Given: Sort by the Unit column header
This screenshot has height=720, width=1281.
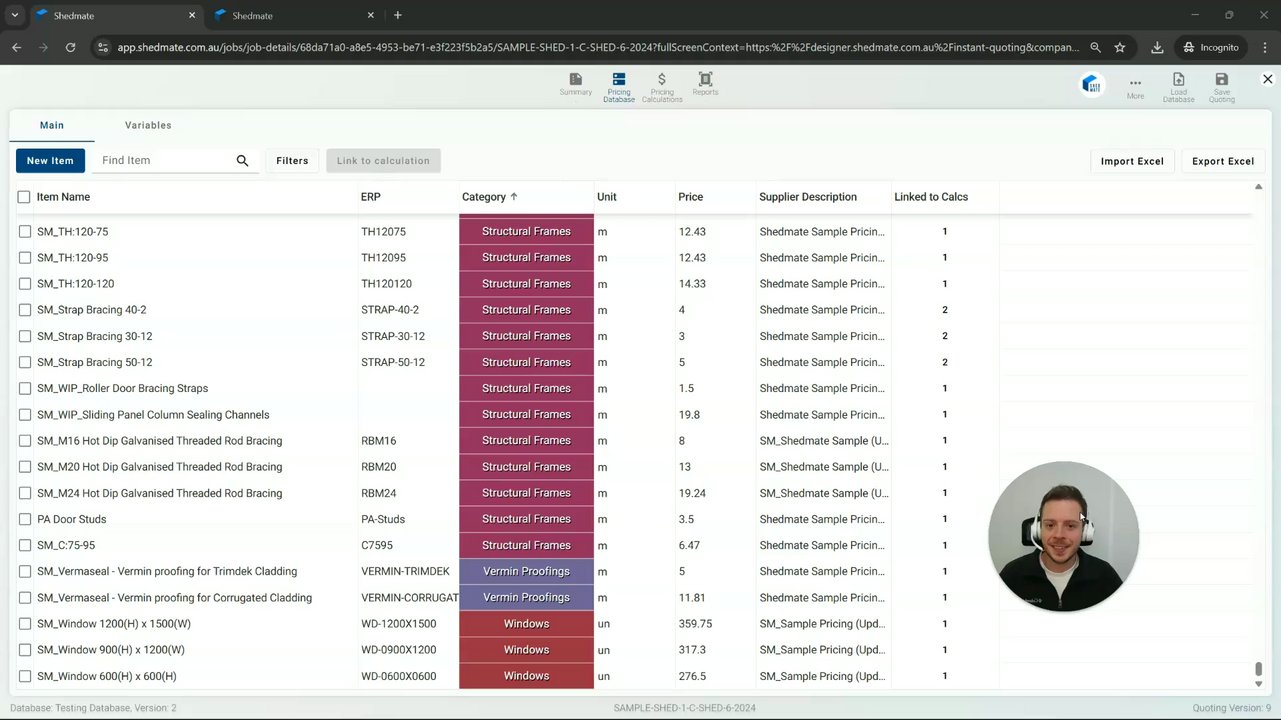Looking at the screenshot, I should click(607, 197).
